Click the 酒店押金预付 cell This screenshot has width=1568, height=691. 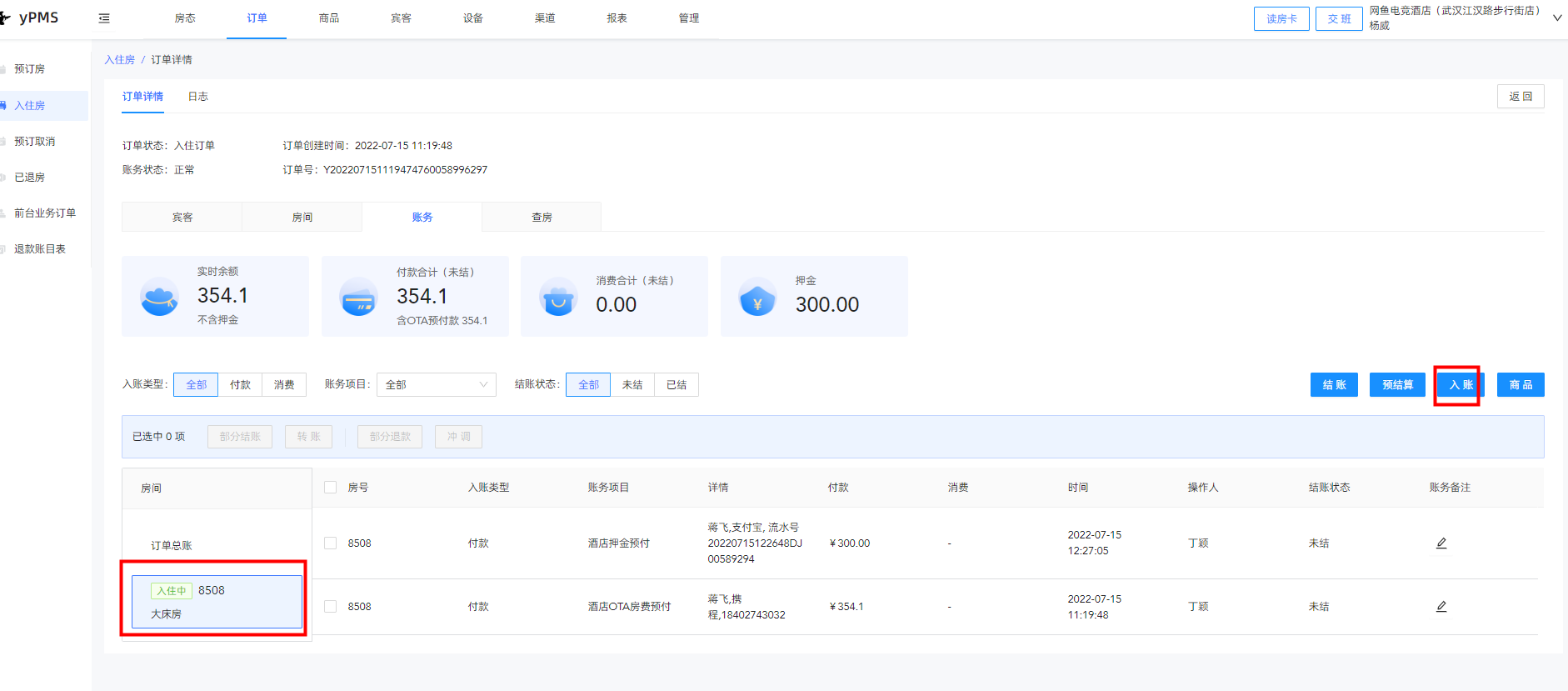[619, 543]
